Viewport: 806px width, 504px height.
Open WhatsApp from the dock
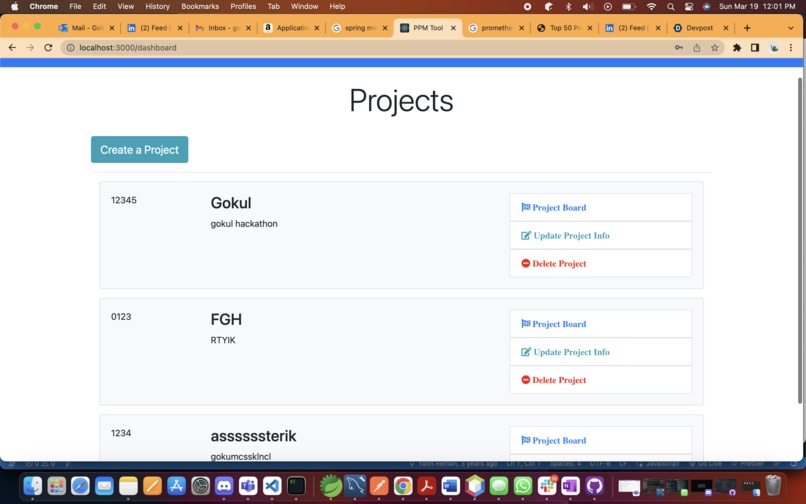pyautogui.click(x=523, y=485)
